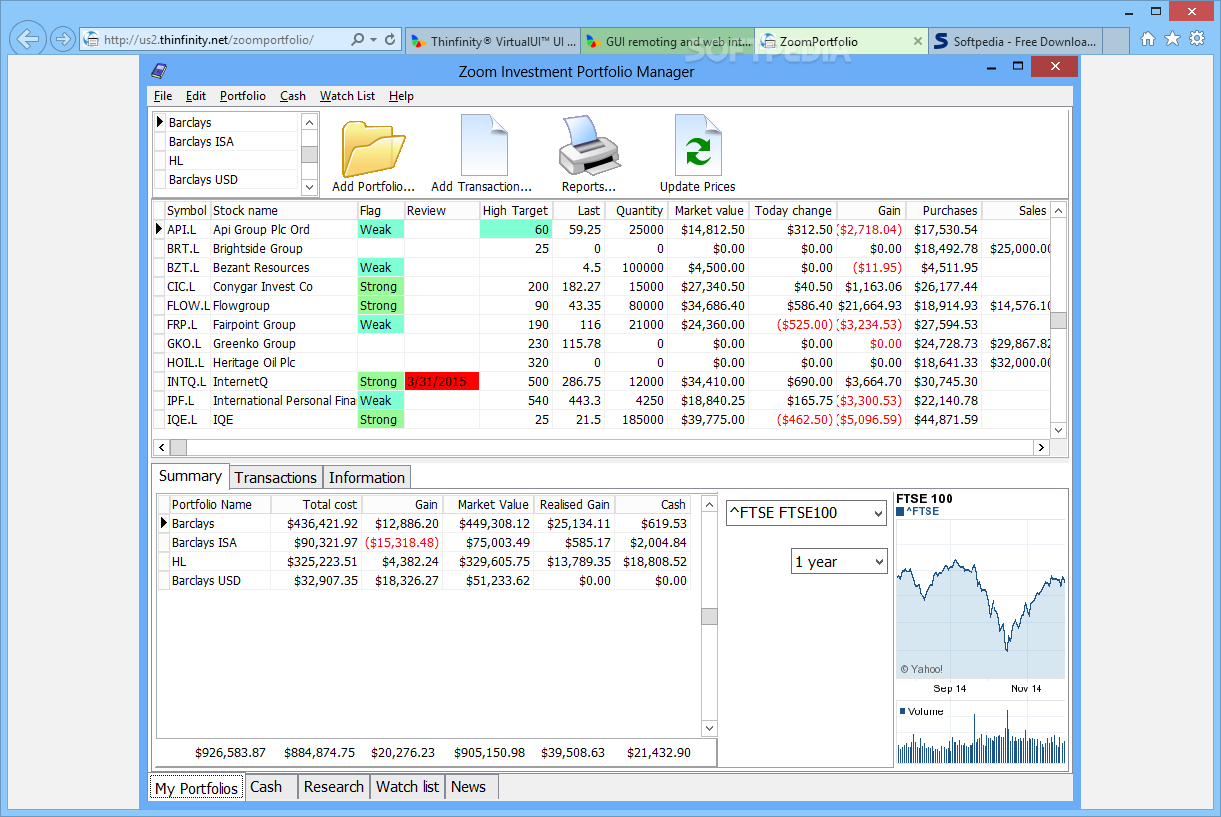Select the Summary tab
This screenshot has height=817, width=1221.
pyautogui.click(x=190, y=476)
